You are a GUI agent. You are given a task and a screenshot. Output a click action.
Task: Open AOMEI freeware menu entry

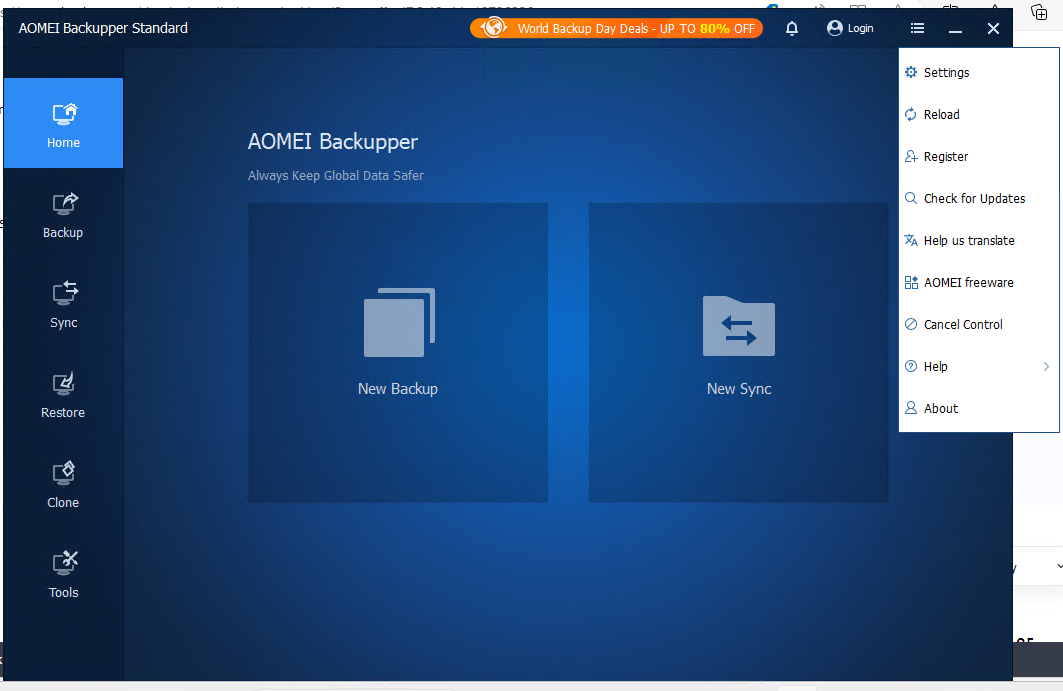coord(979,283)
